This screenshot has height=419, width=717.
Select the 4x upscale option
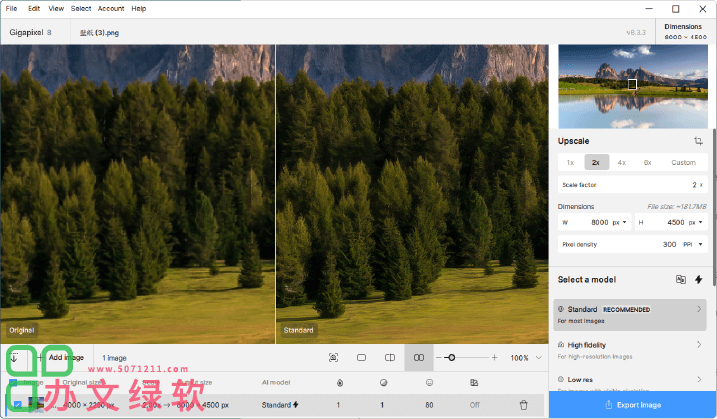point(622,162)
